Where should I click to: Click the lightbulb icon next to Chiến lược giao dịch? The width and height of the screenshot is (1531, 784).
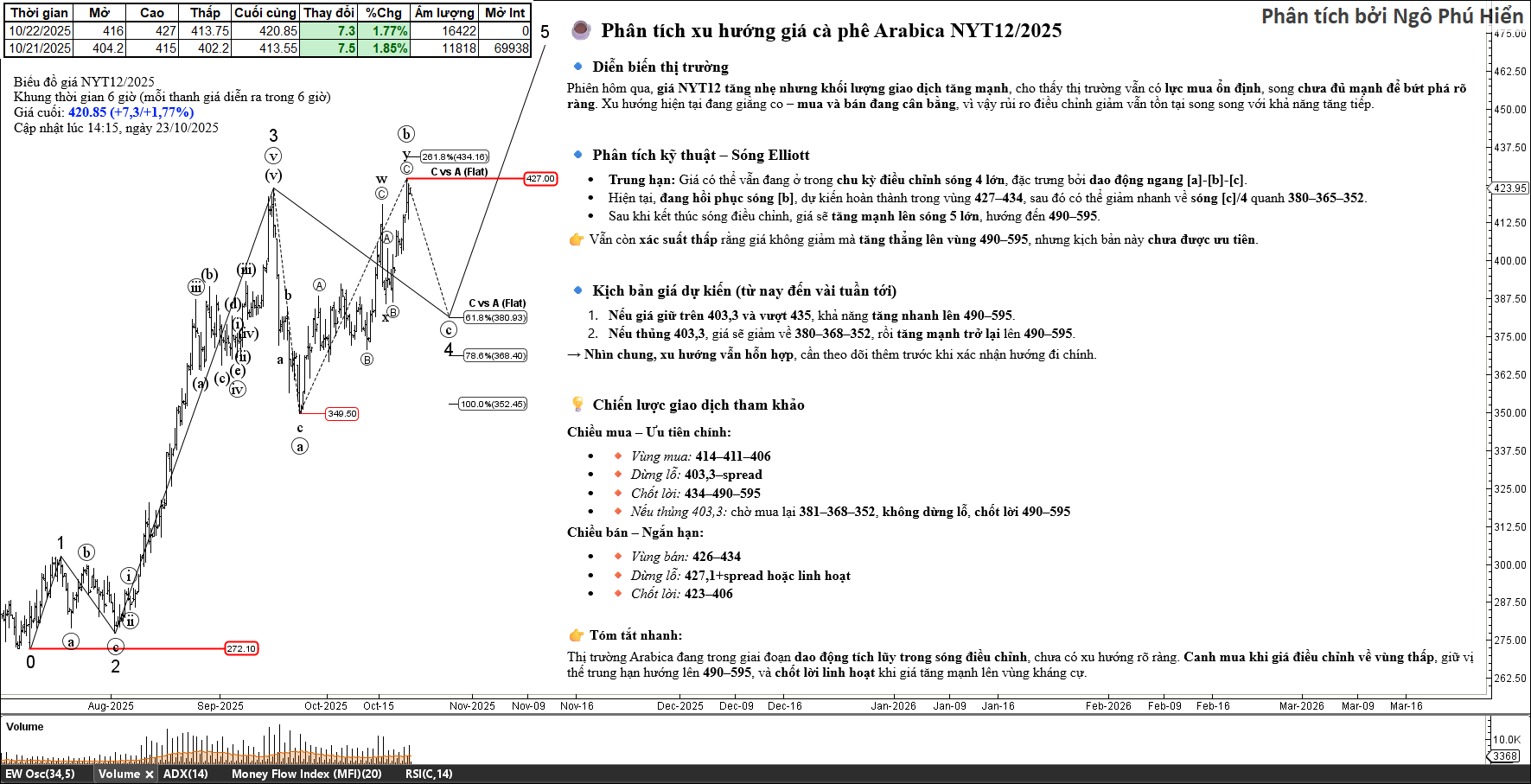coord(577,405)
